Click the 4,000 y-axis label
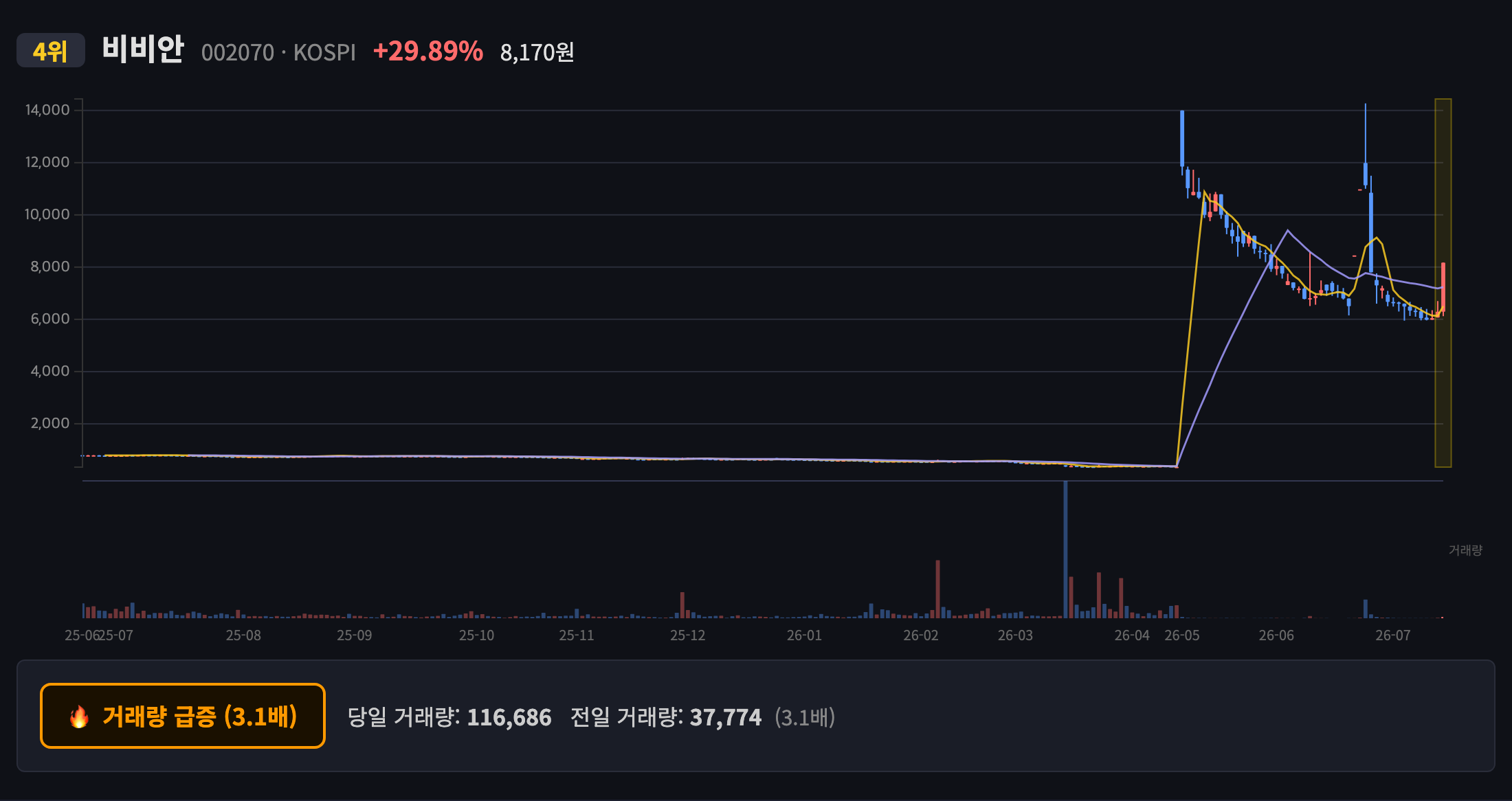This screenshot has width=1512, height=801. pyautogui.click(x=50, y=371)
